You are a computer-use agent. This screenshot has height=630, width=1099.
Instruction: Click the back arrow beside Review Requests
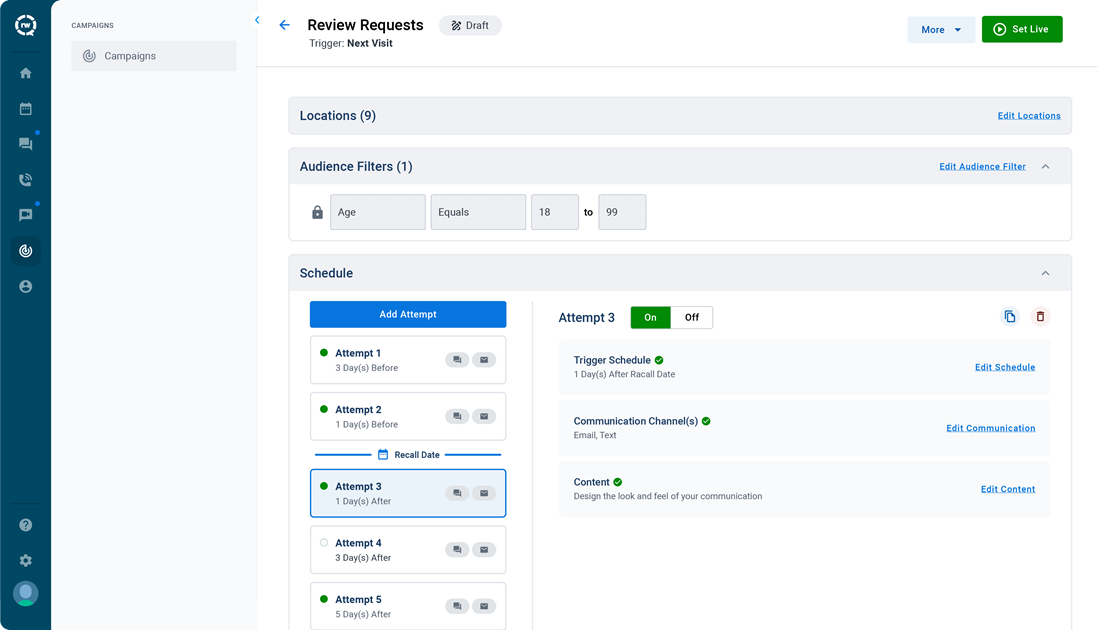click(285, 25)
